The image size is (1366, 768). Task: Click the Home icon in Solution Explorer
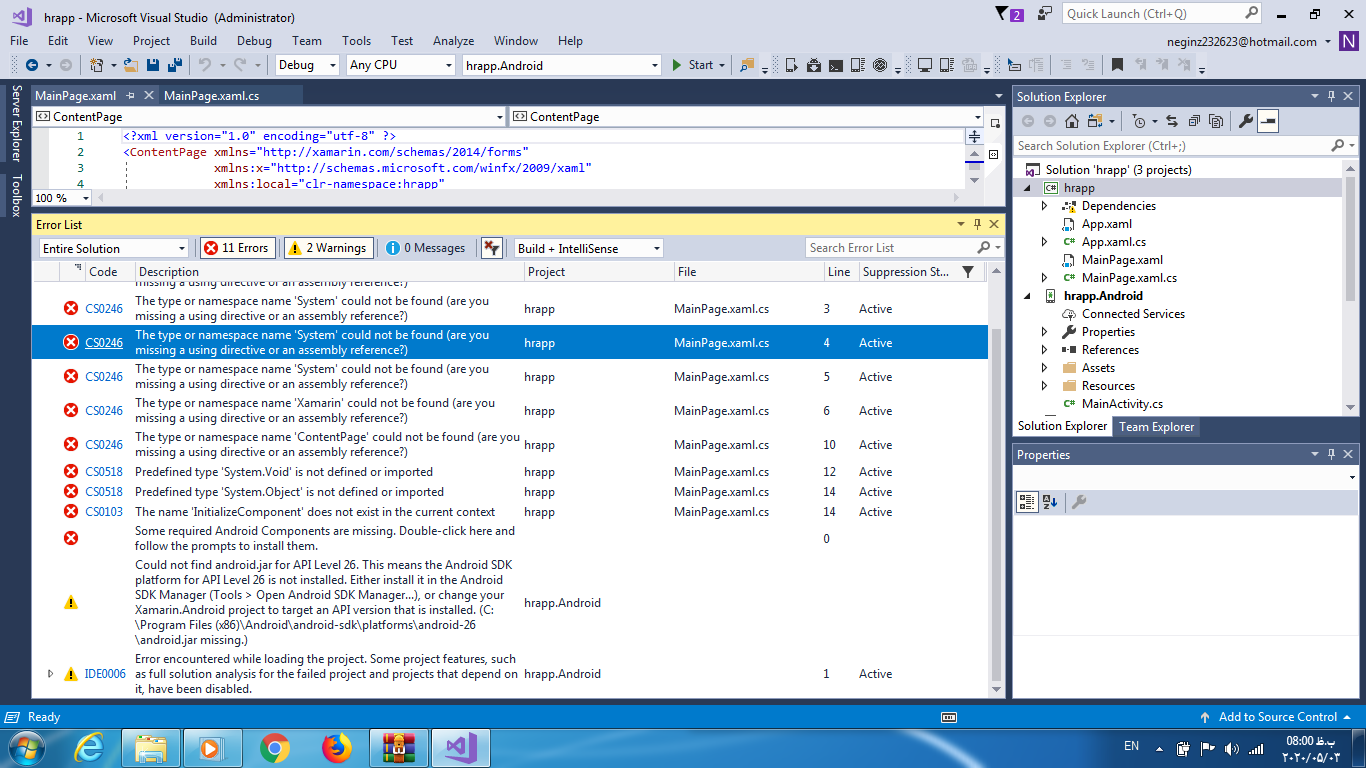[x=1071, y=121]
